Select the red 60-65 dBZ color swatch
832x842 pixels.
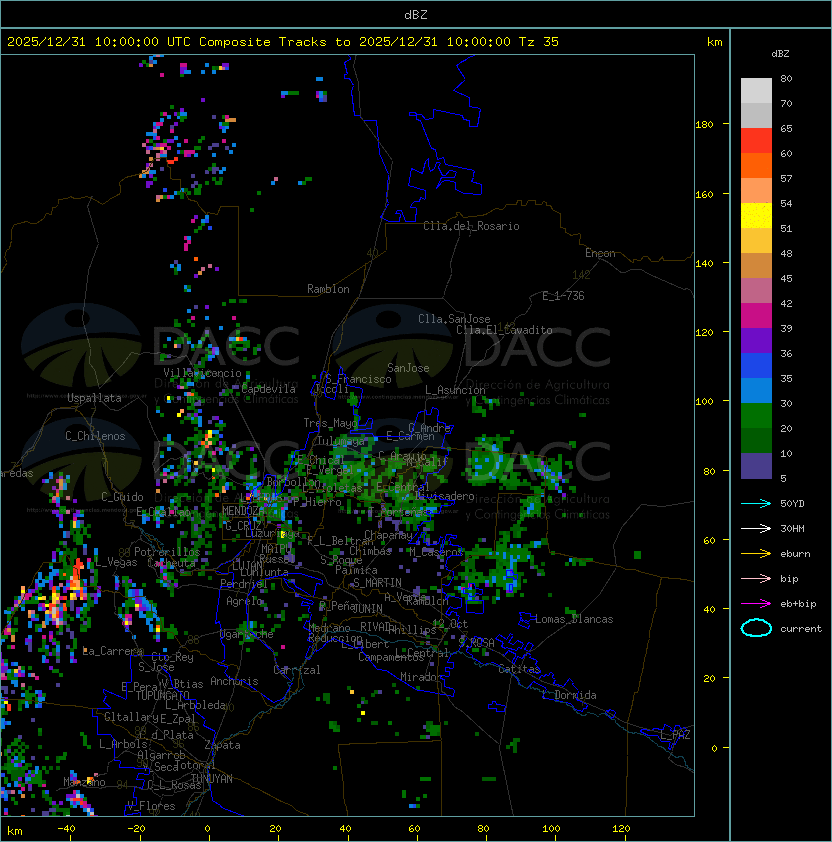pyautogui.click(x=756, y=141)
